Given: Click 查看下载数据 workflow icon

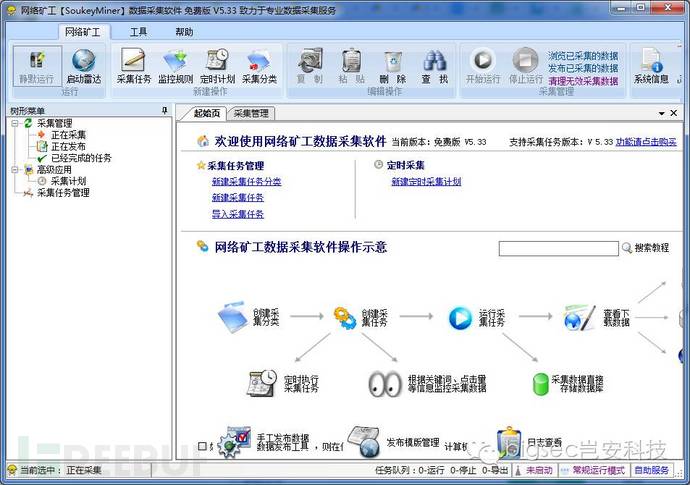Looking at the screenshot, I should point(580,317).
